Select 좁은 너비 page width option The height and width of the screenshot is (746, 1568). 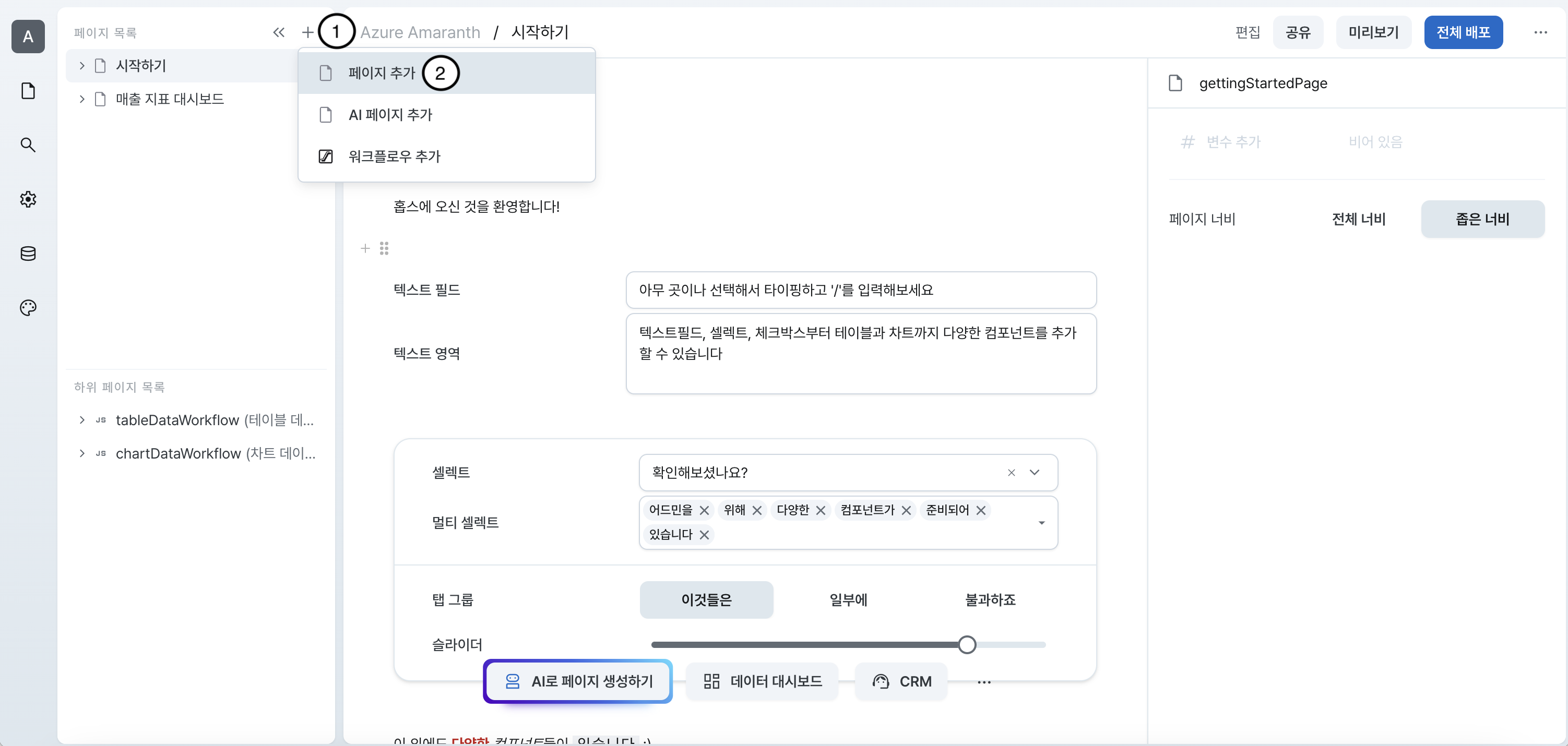(x=1482, y=219)
